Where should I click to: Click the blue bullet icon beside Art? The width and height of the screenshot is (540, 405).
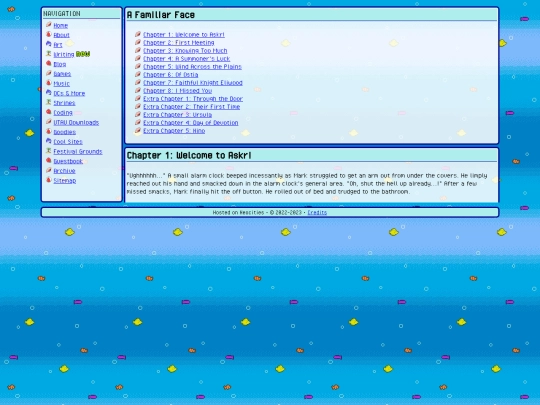point(49,44)
